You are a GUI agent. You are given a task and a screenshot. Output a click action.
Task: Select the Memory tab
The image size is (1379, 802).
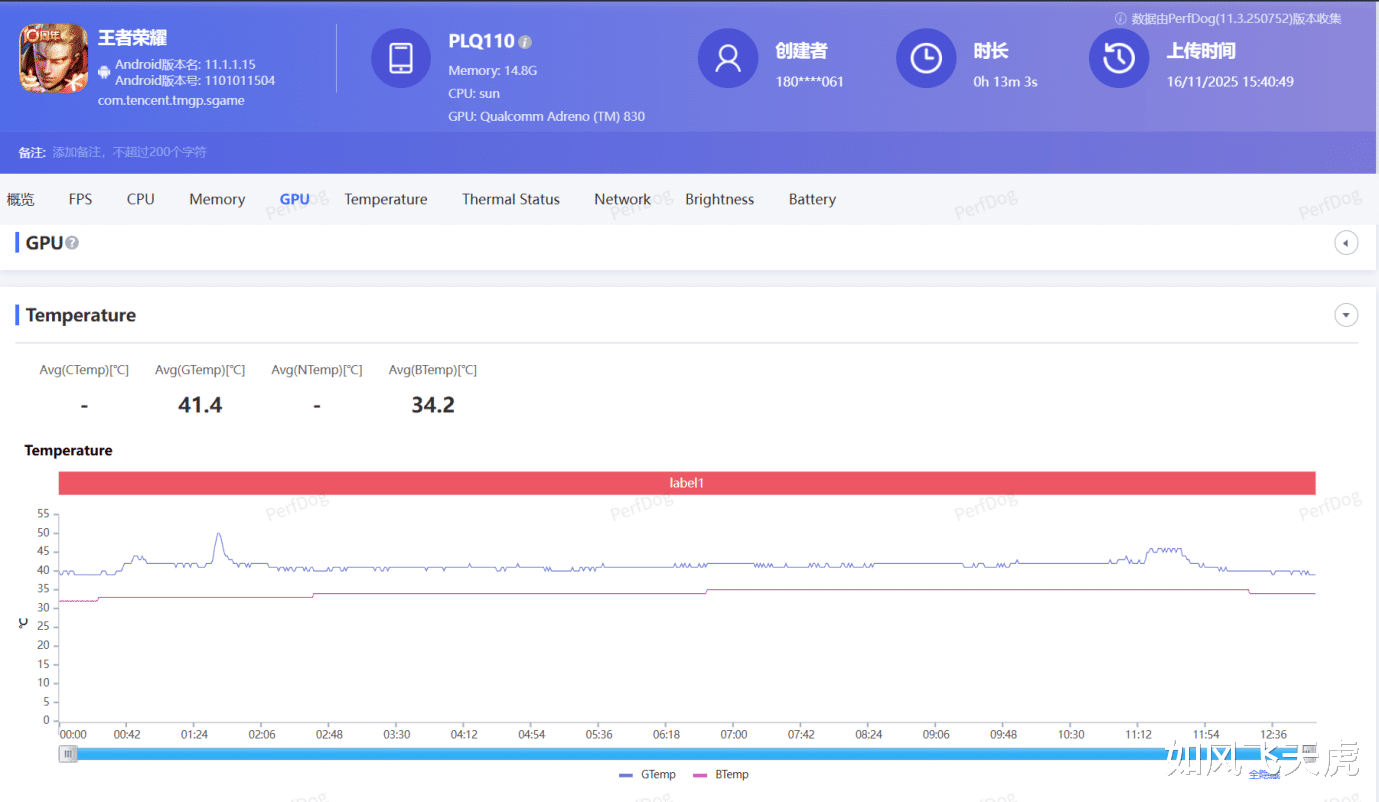(x=217, y=199)
